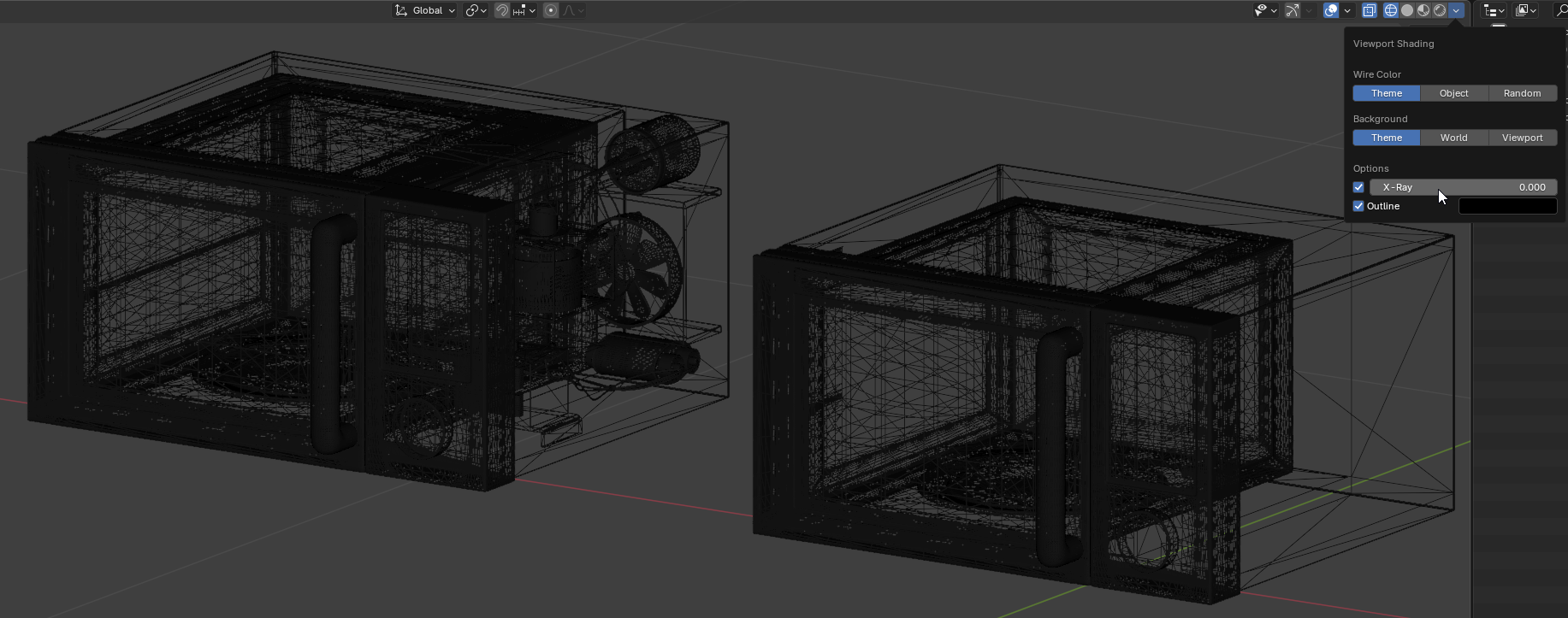
Task: Collapse the Viewport Shading dropdown arrow
Action: pos(1456,10)
